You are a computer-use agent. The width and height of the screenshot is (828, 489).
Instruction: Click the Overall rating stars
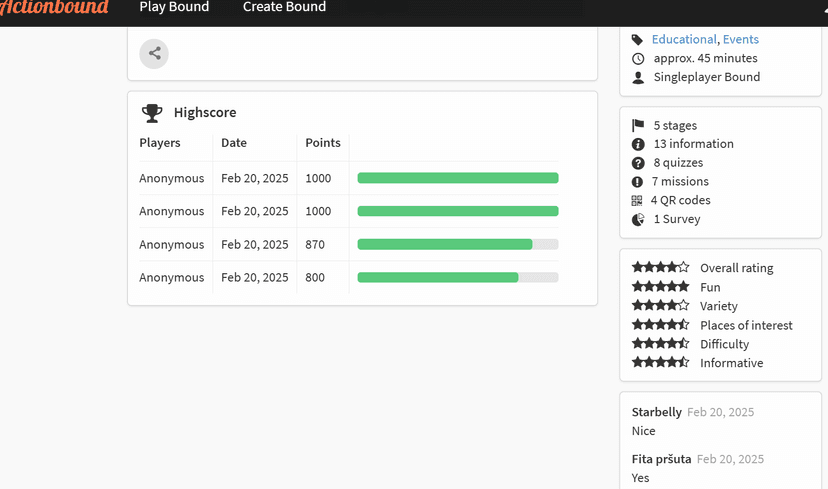660,268
